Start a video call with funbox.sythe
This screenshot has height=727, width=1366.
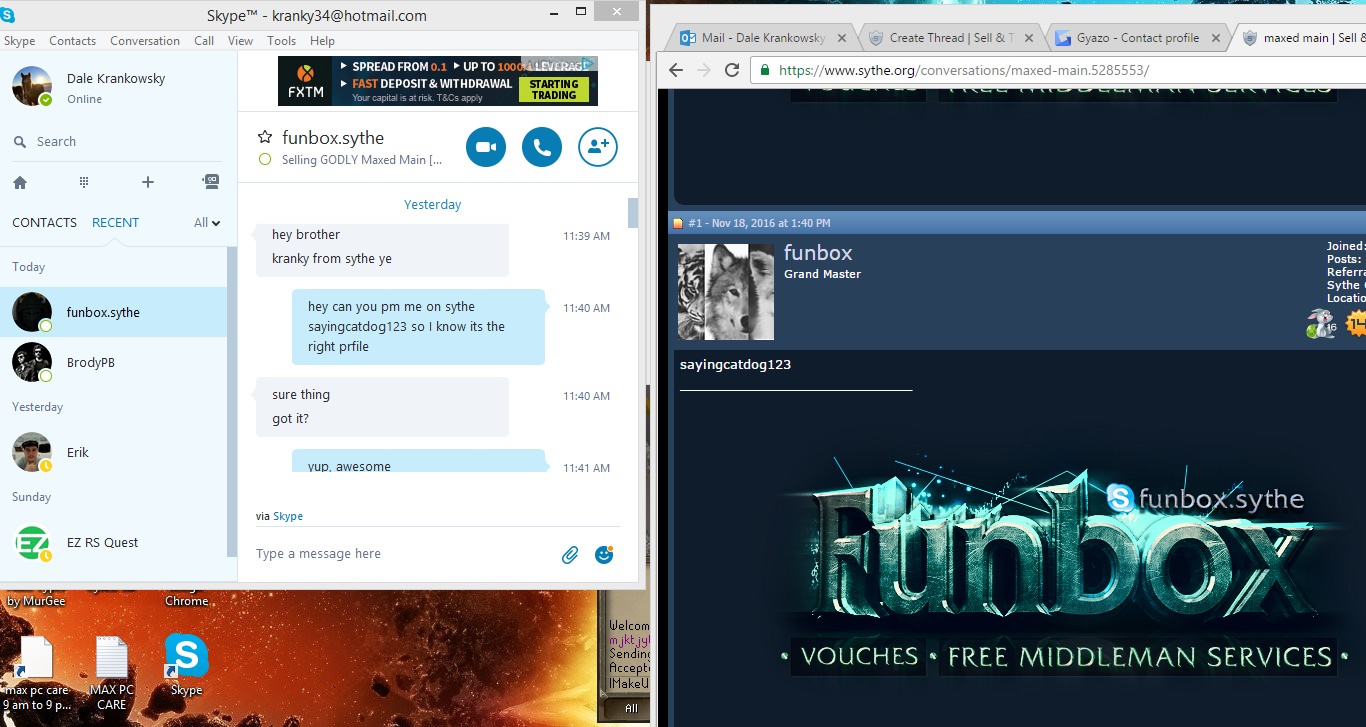click(x=486, y=147)
